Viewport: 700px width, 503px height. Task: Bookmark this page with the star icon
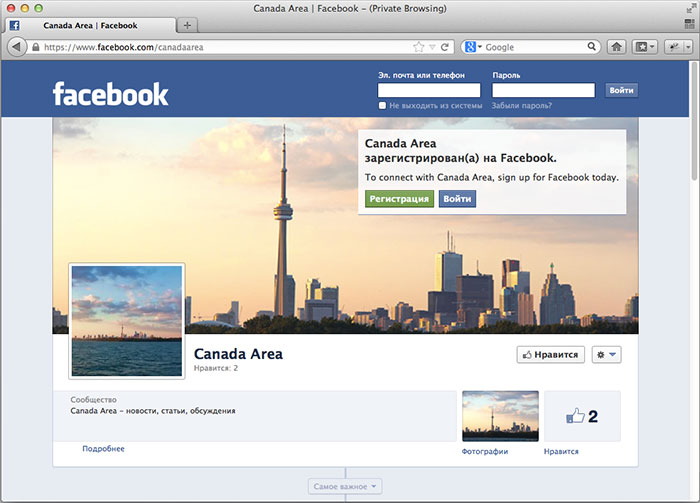[419, 47]
